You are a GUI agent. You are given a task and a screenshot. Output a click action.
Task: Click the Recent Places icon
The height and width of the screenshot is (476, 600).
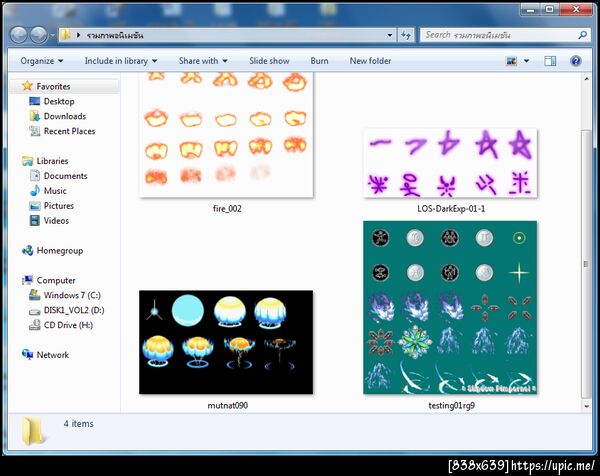(x=35, y=131)
